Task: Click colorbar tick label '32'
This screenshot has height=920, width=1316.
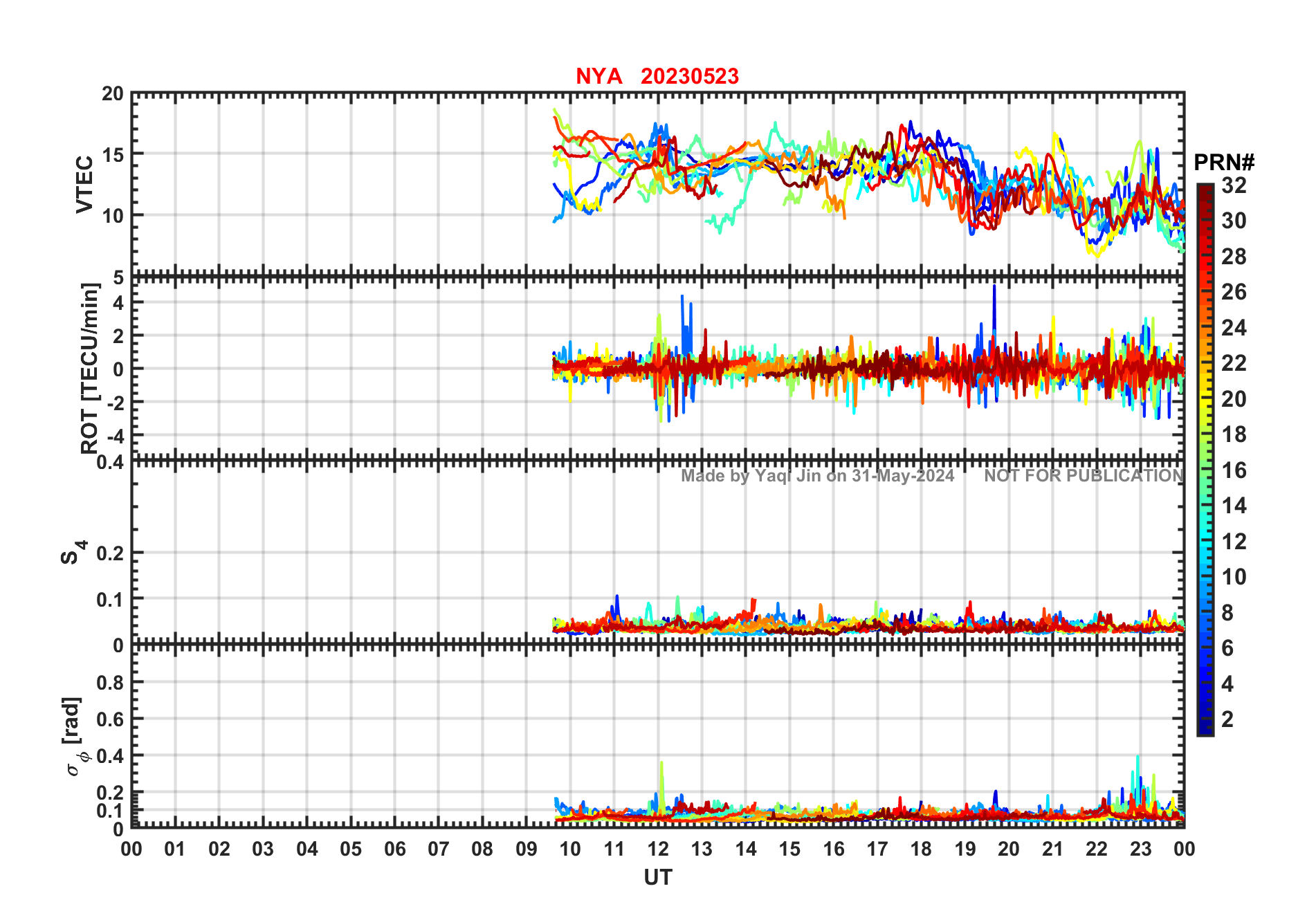Action: (x=1234, y=185)
